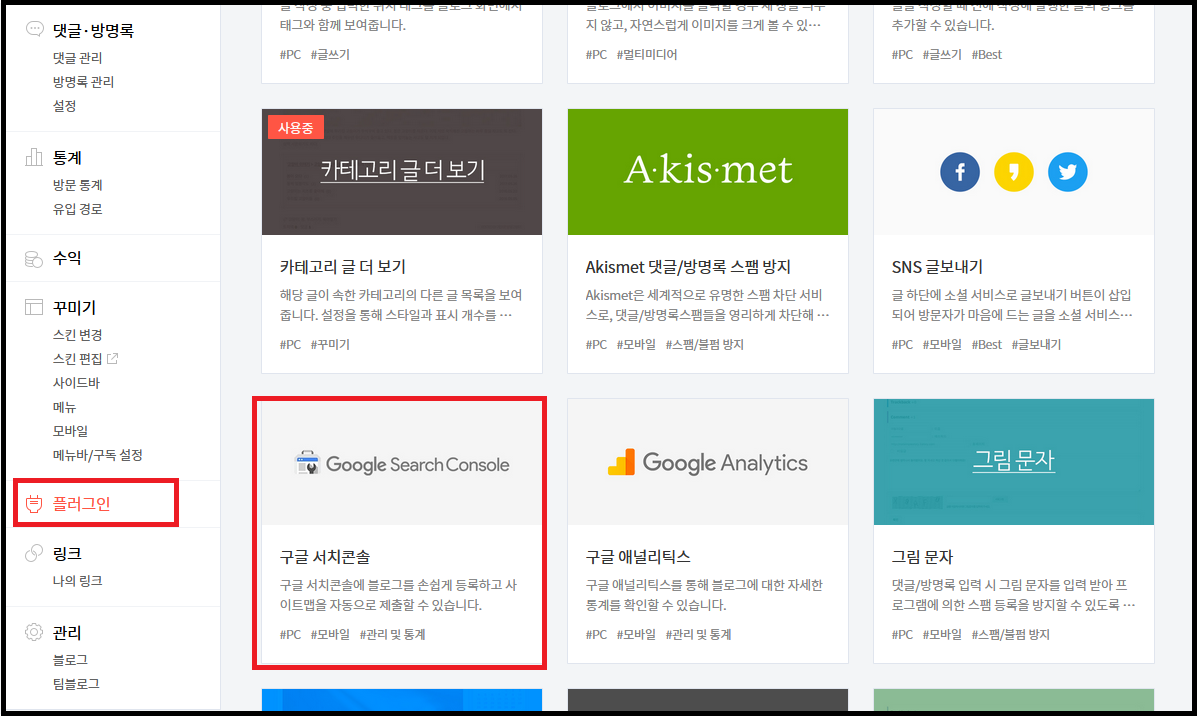The width and height of the screenshot is (1198, 717).
Task: Open 나의 링크 in the sidebar
Action: pos(77,580)
